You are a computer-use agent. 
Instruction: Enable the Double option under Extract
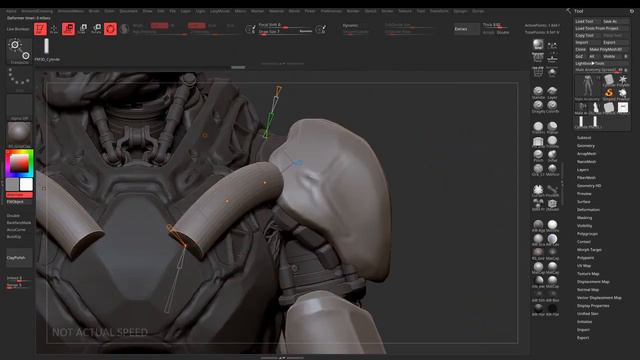(x=503, y=32)
